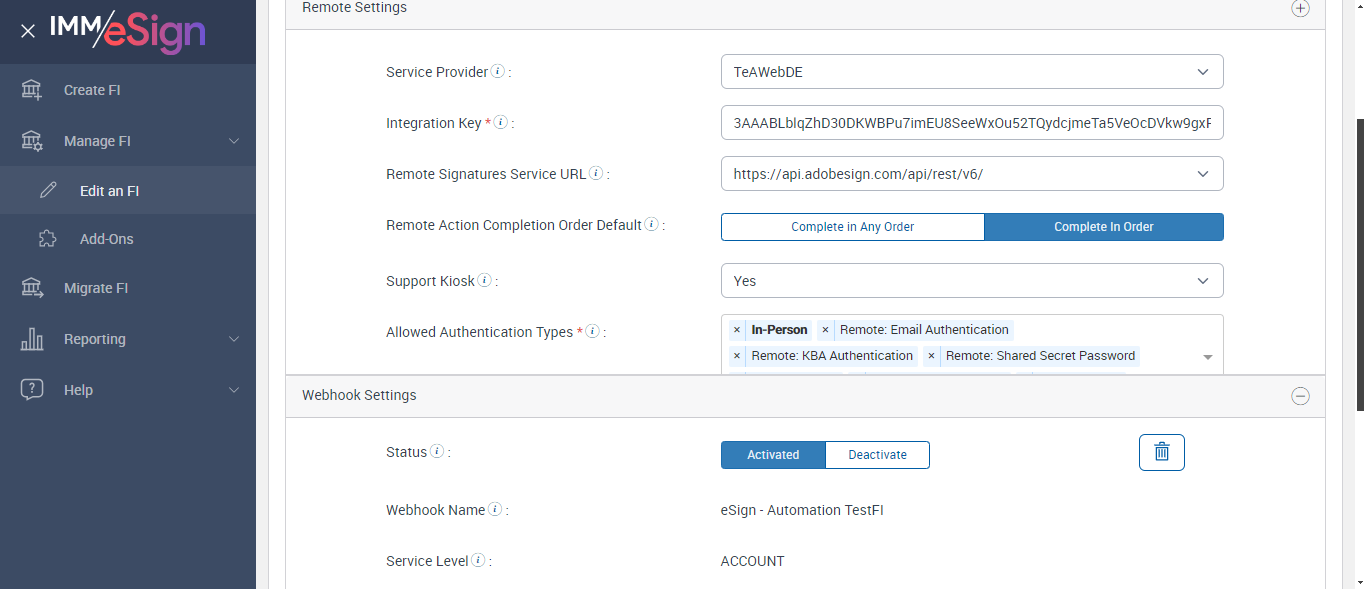This screenshot has height=589, width=1366.
Task: Remove the Remote: KBA Authentication tag
Action: pyautogui.click(x=737, y=356)
